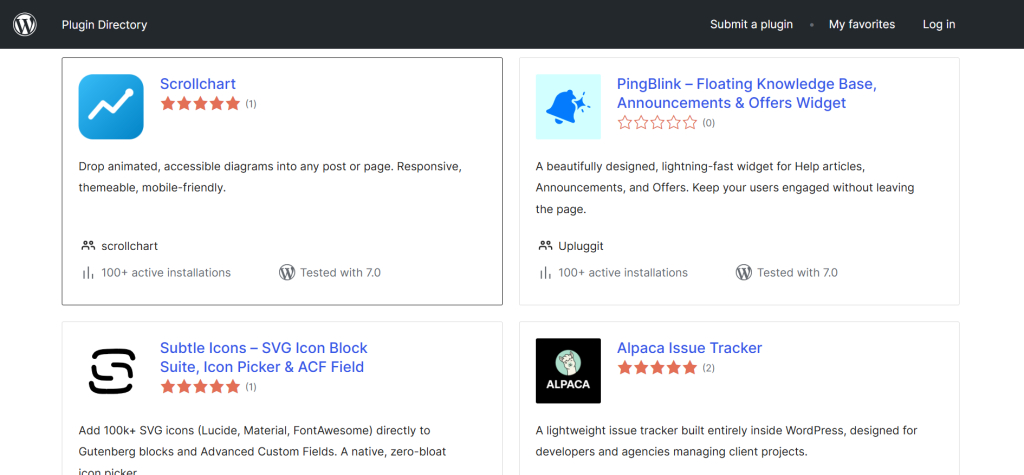Open Subtle Icons SVG Icon Block link

(264, 357)
